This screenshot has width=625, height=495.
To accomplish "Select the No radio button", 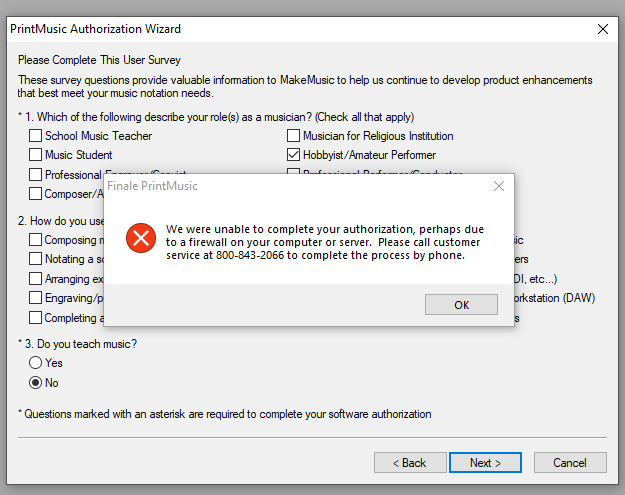I will click(x=36, y=382).
